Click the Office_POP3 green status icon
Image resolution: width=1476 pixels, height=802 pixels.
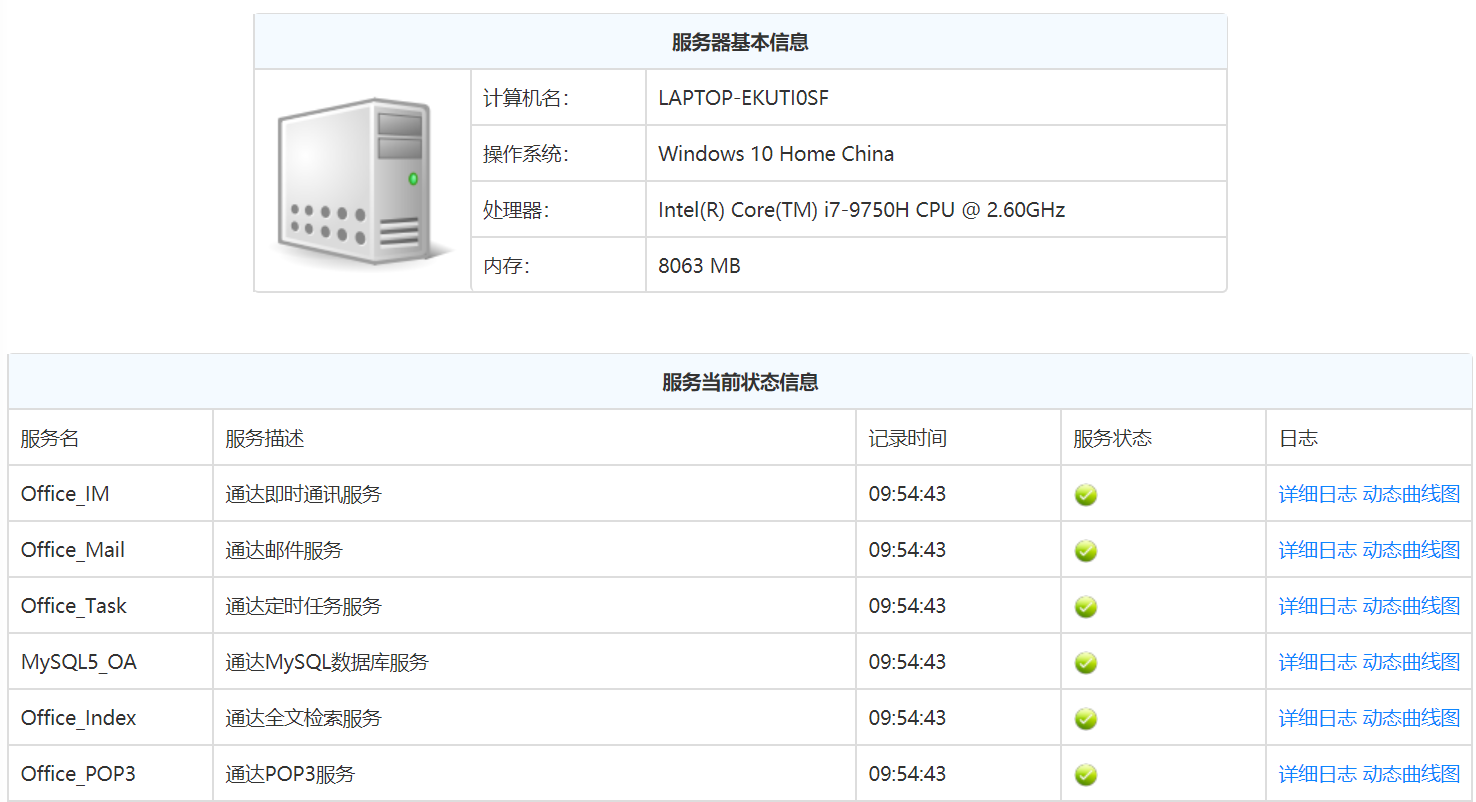[1085, 775]
